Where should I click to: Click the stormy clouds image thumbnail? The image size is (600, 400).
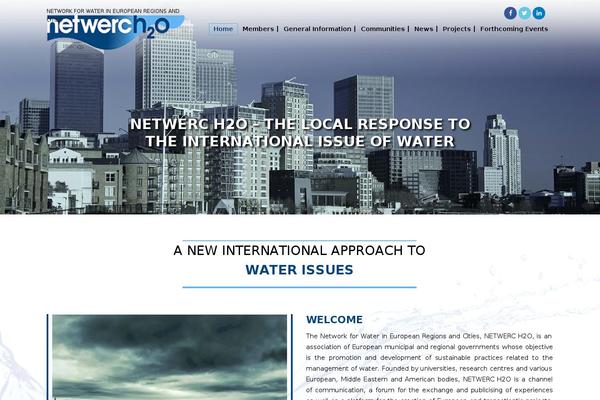(x=170, y=357)
